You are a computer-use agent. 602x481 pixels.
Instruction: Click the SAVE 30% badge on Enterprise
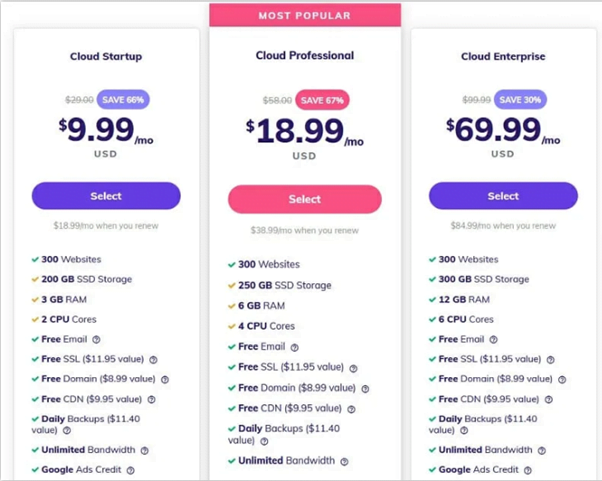(x=520, y=100)
